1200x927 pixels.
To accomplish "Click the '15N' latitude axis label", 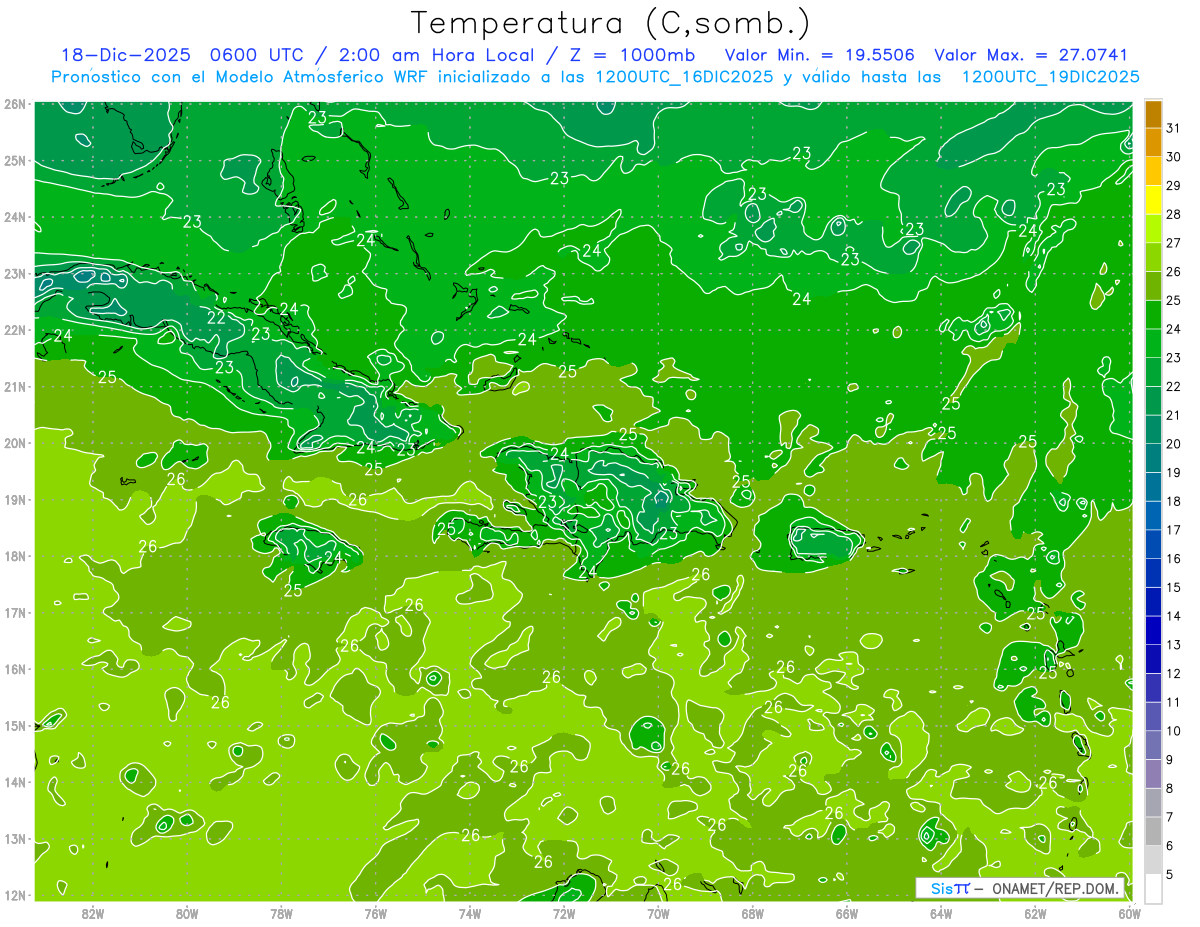I will 15,726.
